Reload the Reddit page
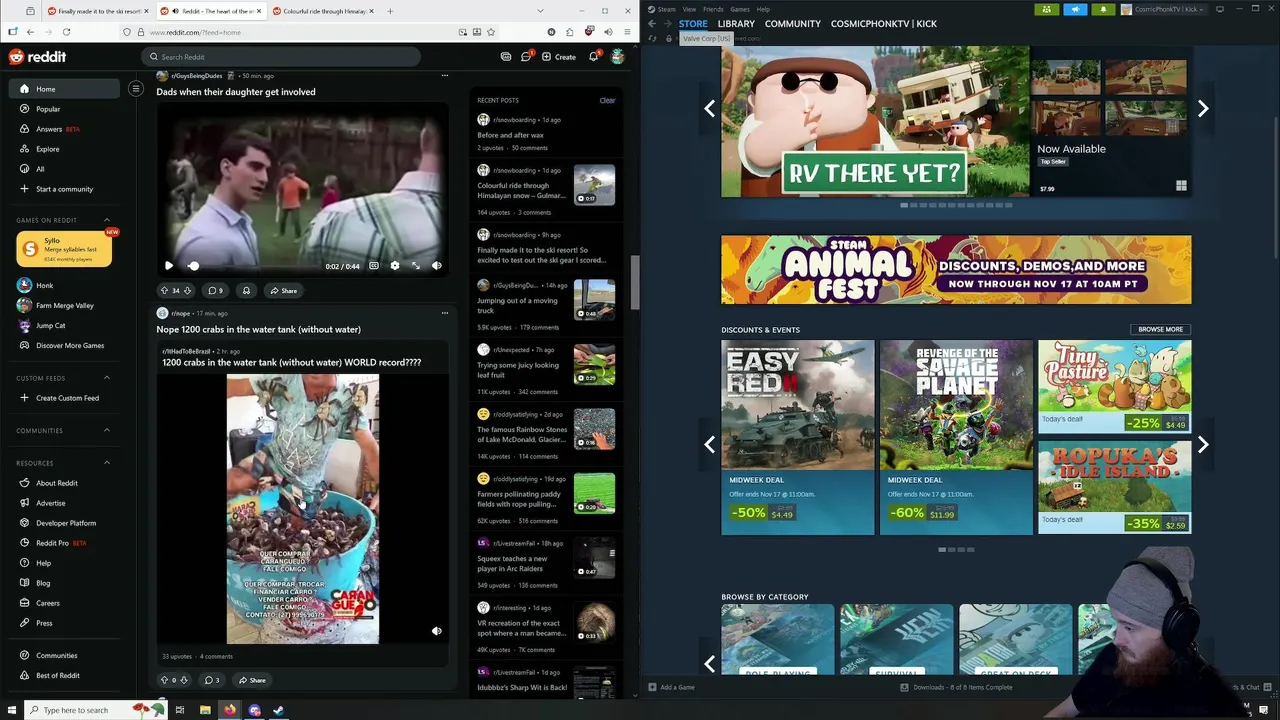The image size is (1280, 720). [x=66, y=32]
